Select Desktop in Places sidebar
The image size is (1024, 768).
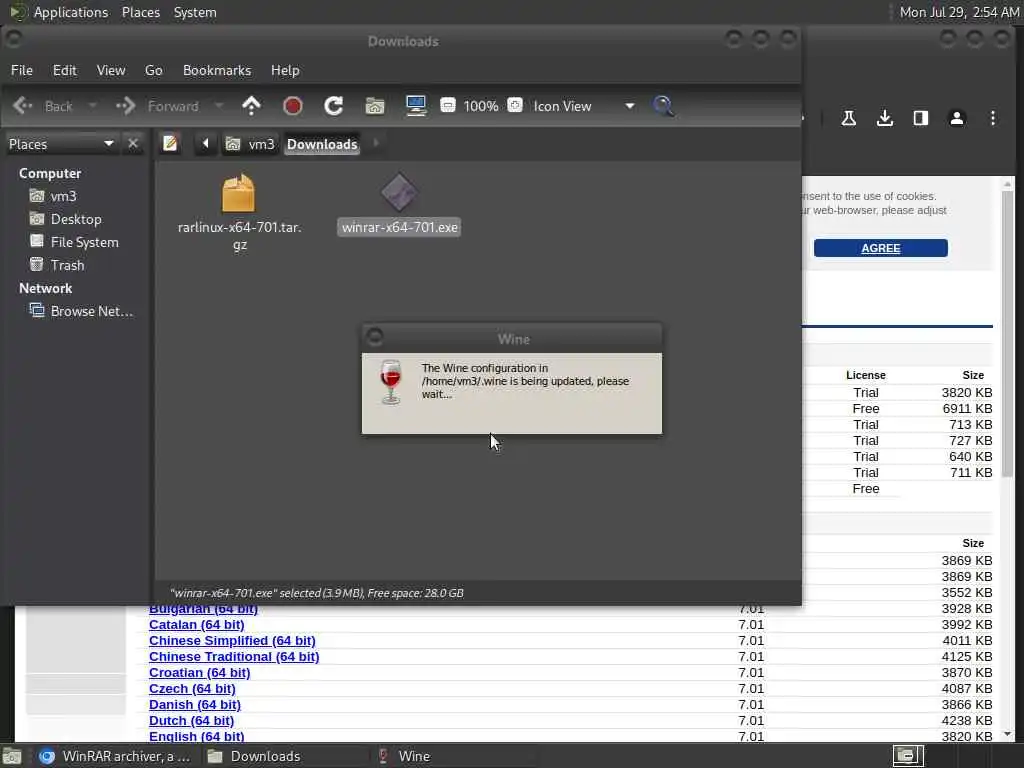point(76,219)
